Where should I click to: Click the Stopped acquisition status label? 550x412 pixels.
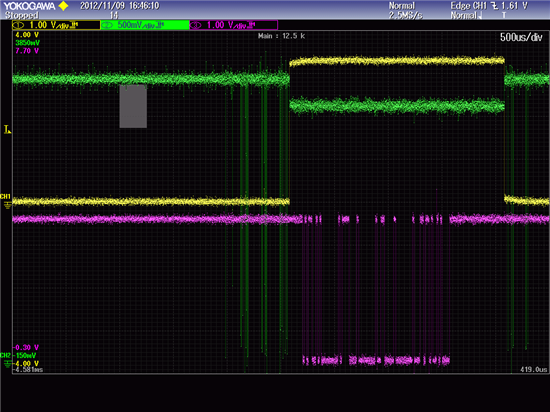[x=21, y=15]
